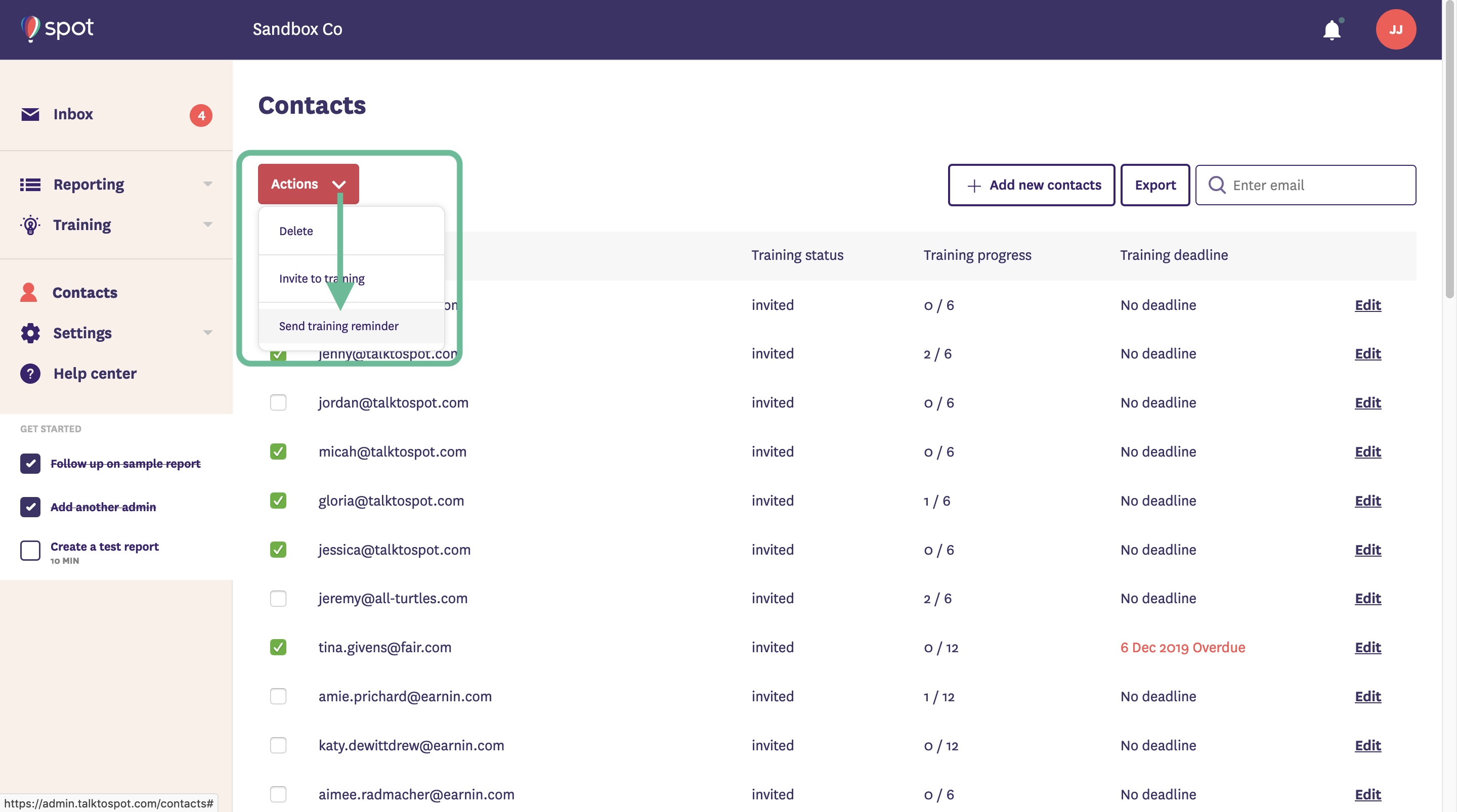
Task: Click the Reporting list icon
Action: 30,185
